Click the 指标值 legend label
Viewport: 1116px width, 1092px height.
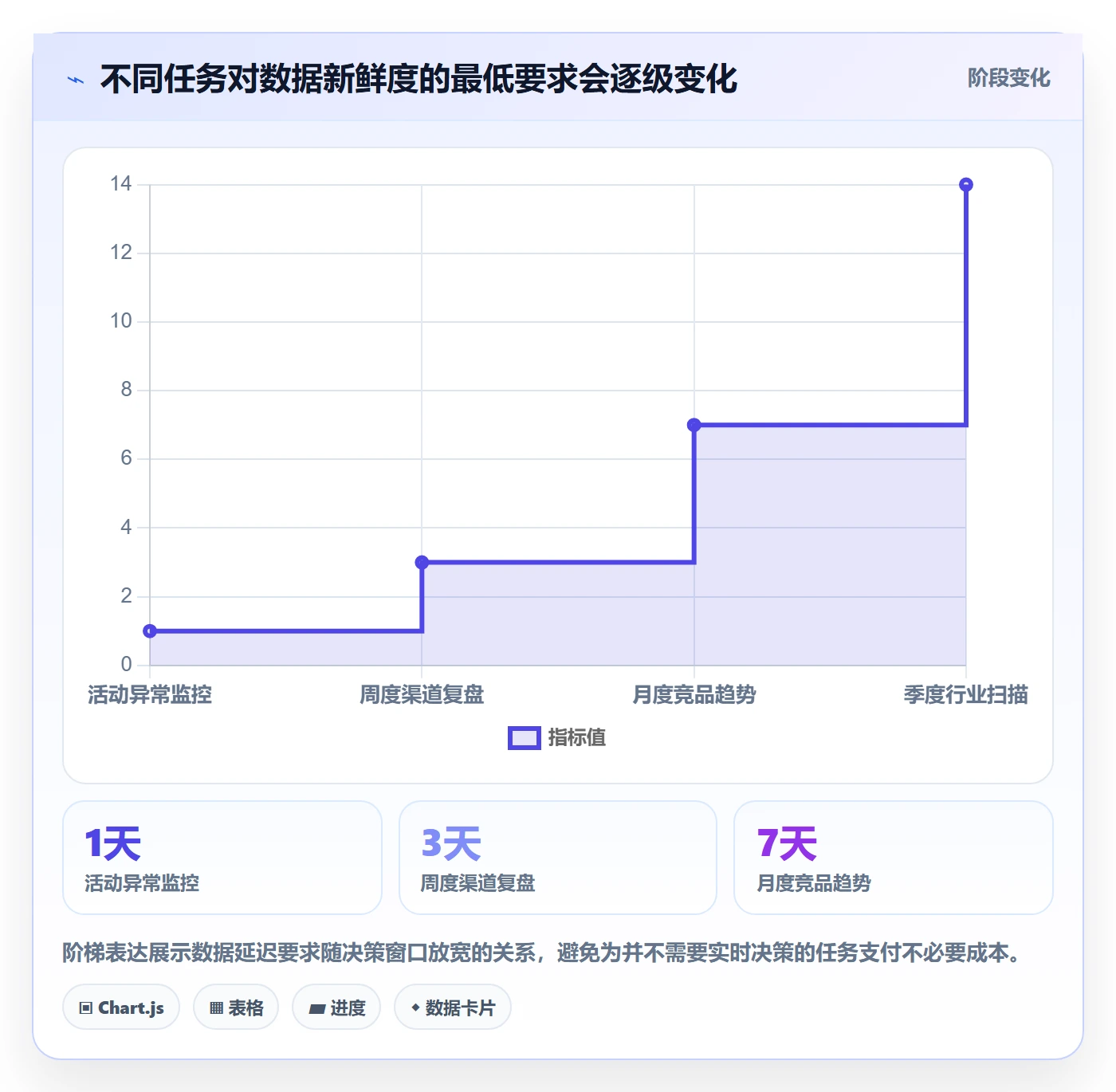[577, 738]
